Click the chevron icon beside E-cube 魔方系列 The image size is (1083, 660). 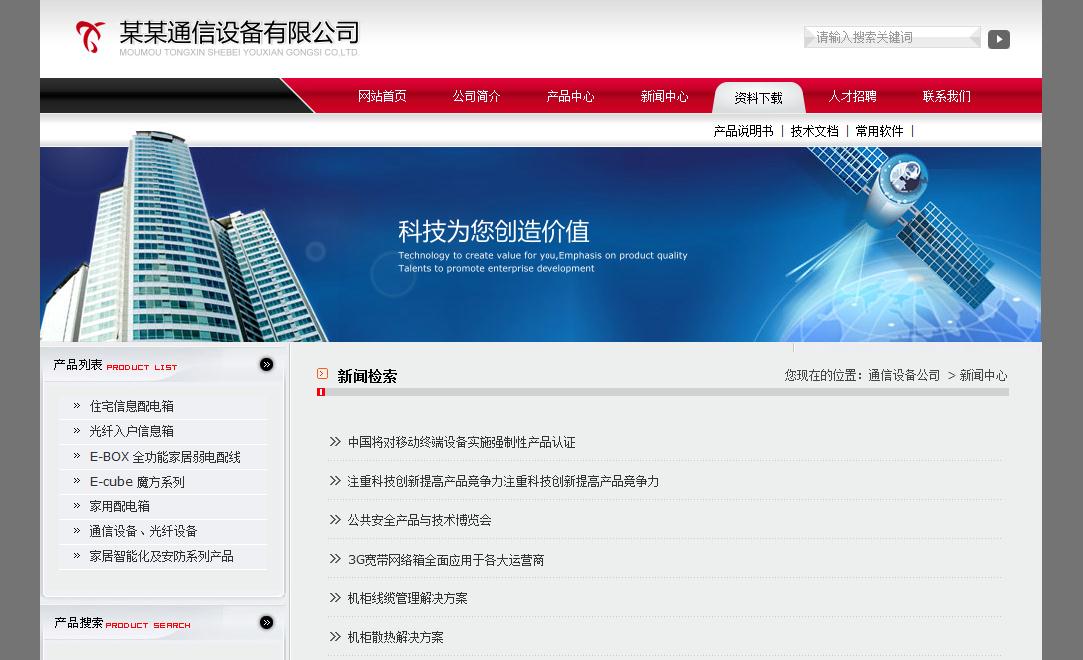point(76,481)
